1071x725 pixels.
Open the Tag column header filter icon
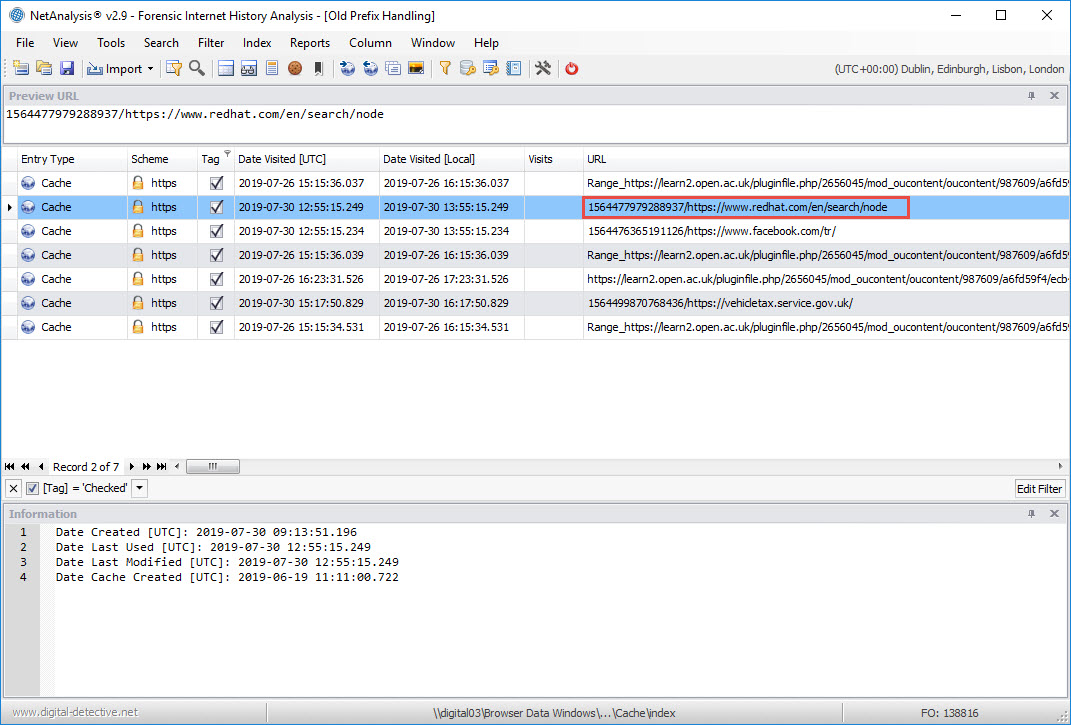tap(227, 154)
